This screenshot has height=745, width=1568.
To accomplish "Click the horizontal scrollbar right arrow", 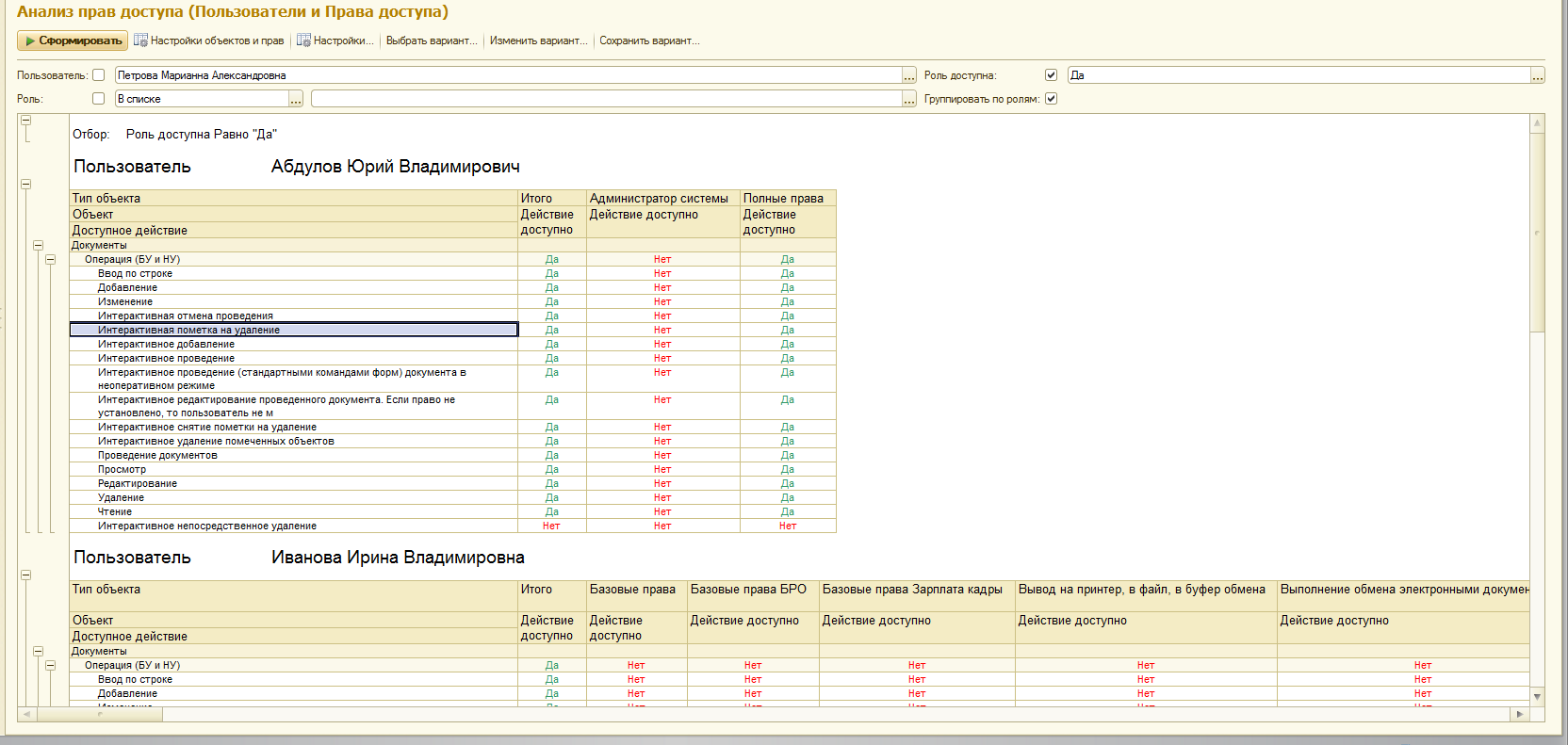I will (1519, 714).
